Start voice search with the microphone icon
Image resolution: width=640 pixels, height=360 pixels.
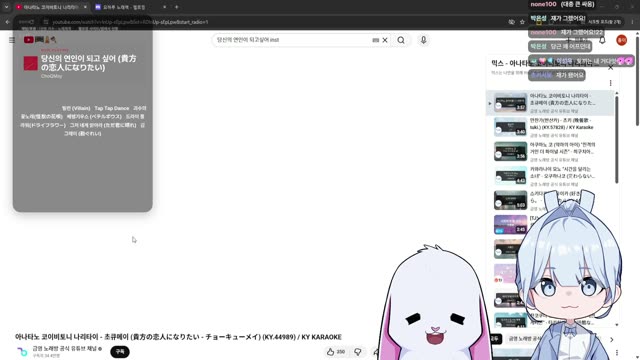423,40
